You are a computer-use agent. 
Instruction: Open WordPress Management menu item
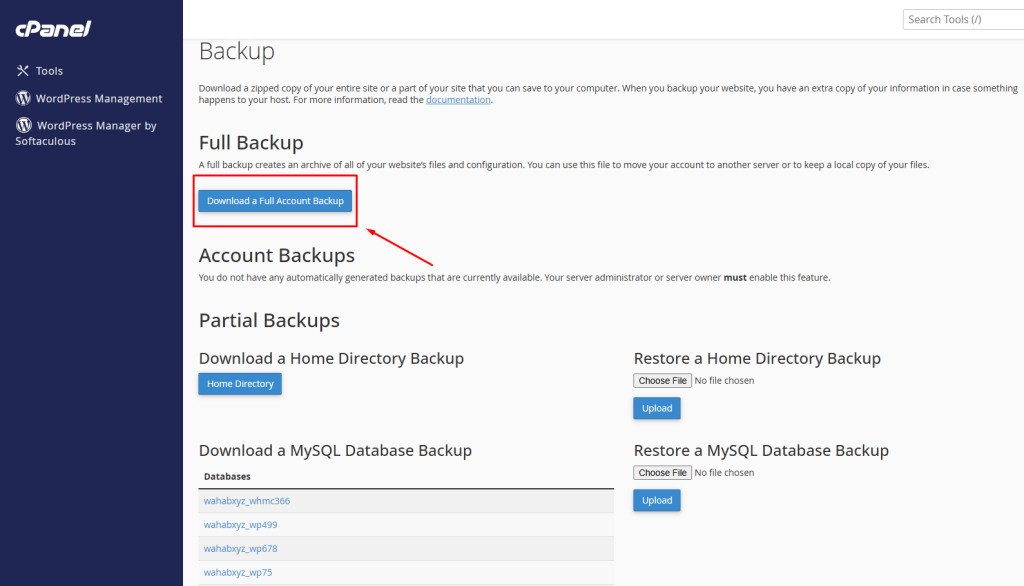pyautogui.click(x=98, y=98)
